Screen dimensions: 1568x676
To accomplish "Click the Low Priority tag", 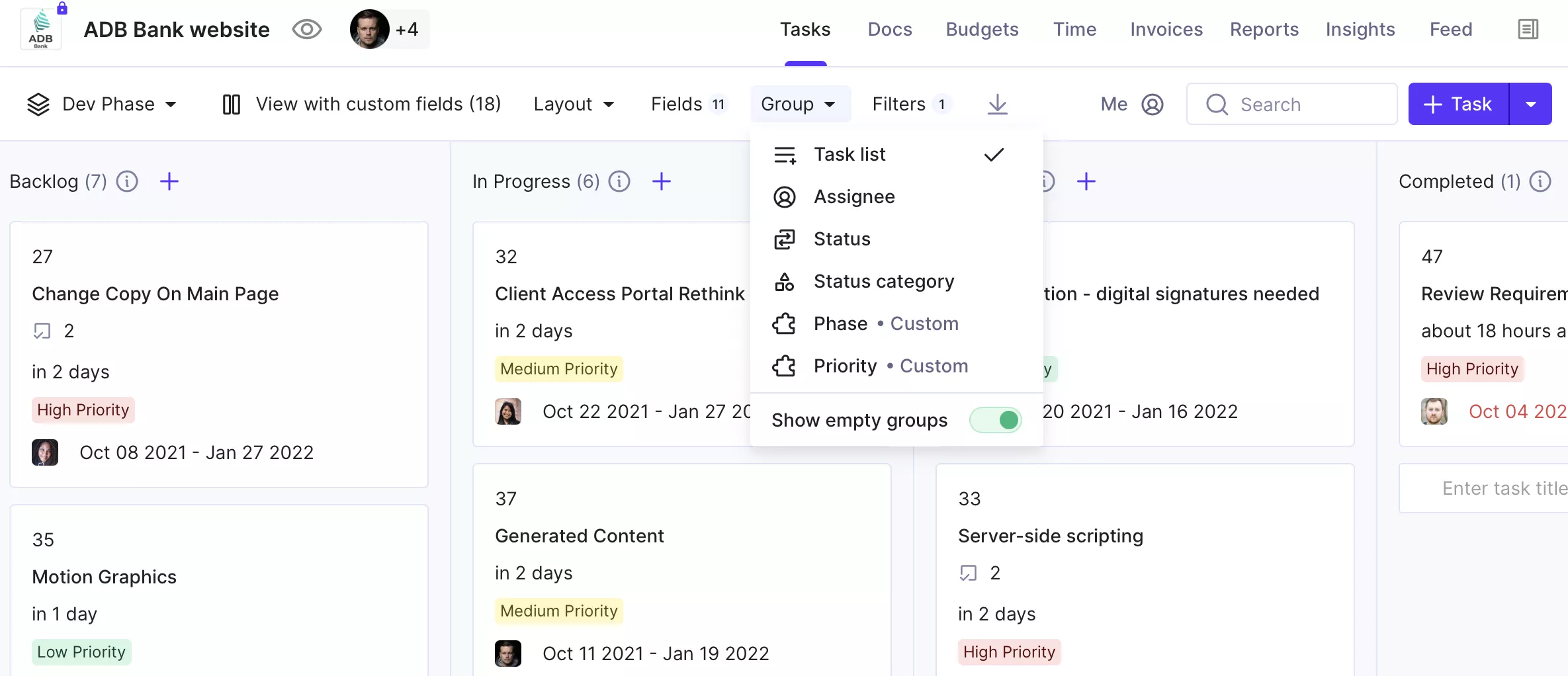I will (81, 652).
